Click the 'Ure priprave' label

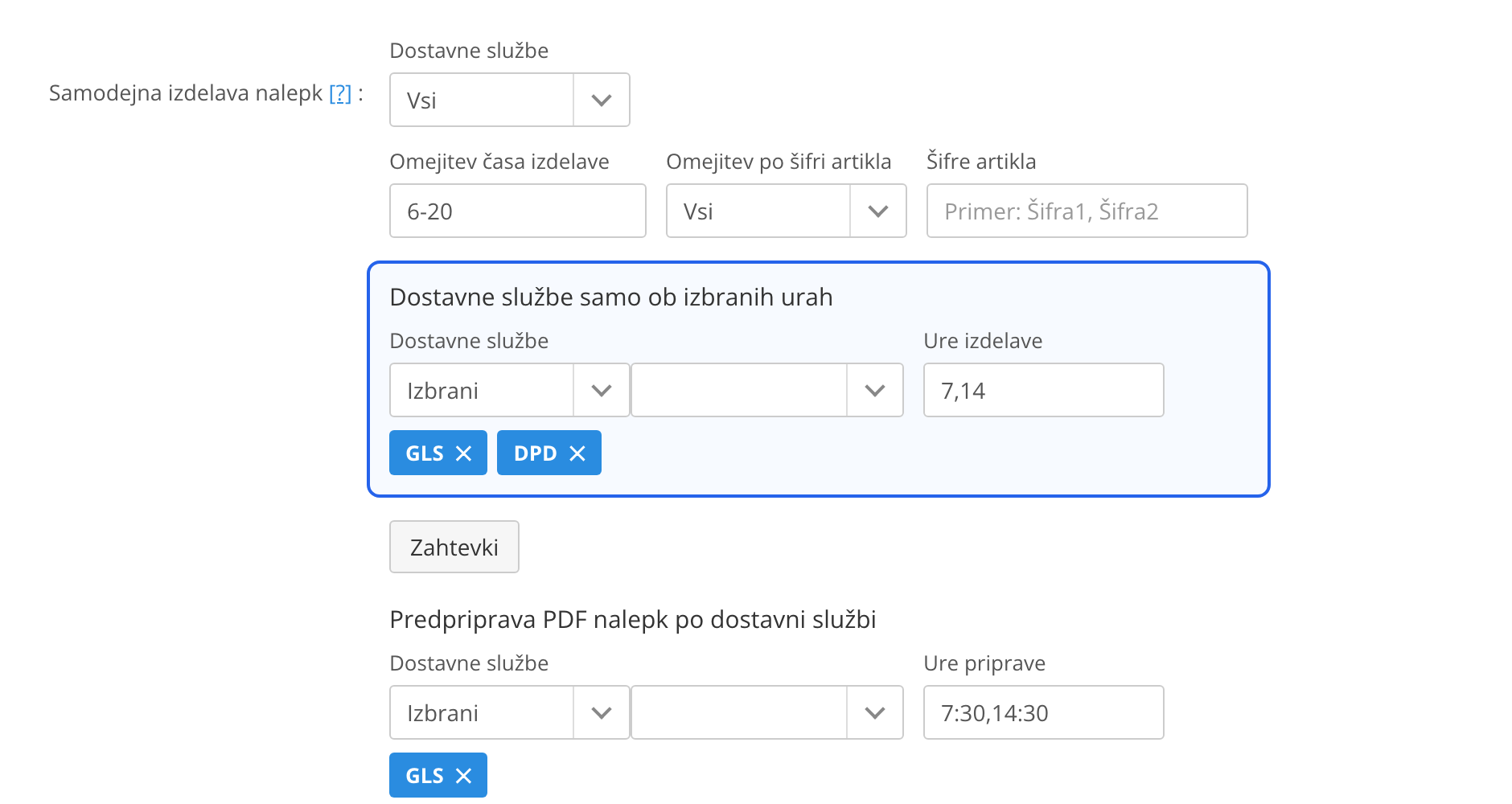tap(984, 663)
